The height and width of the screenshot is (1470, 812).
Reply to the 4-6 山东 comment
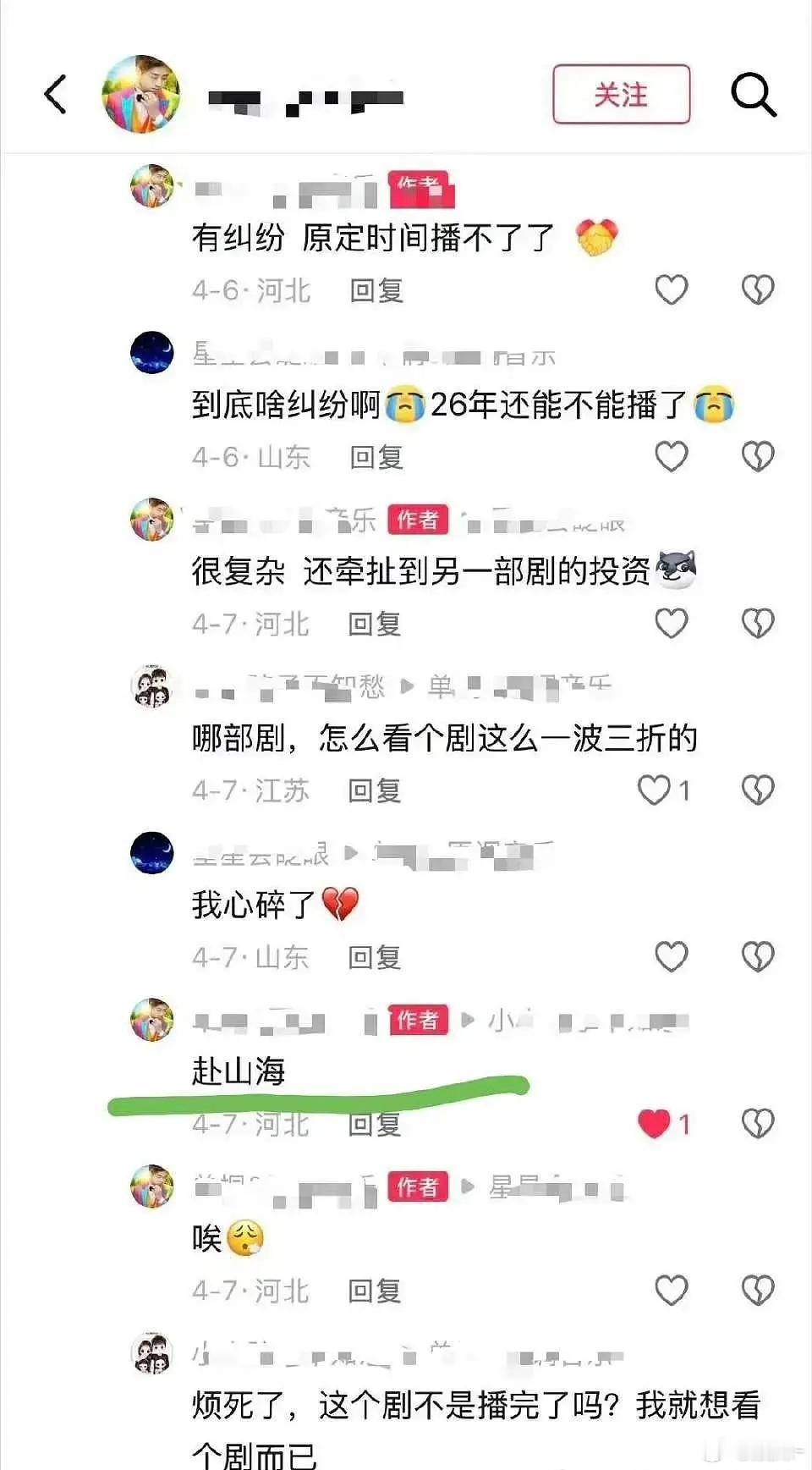(x=376, y=457)
